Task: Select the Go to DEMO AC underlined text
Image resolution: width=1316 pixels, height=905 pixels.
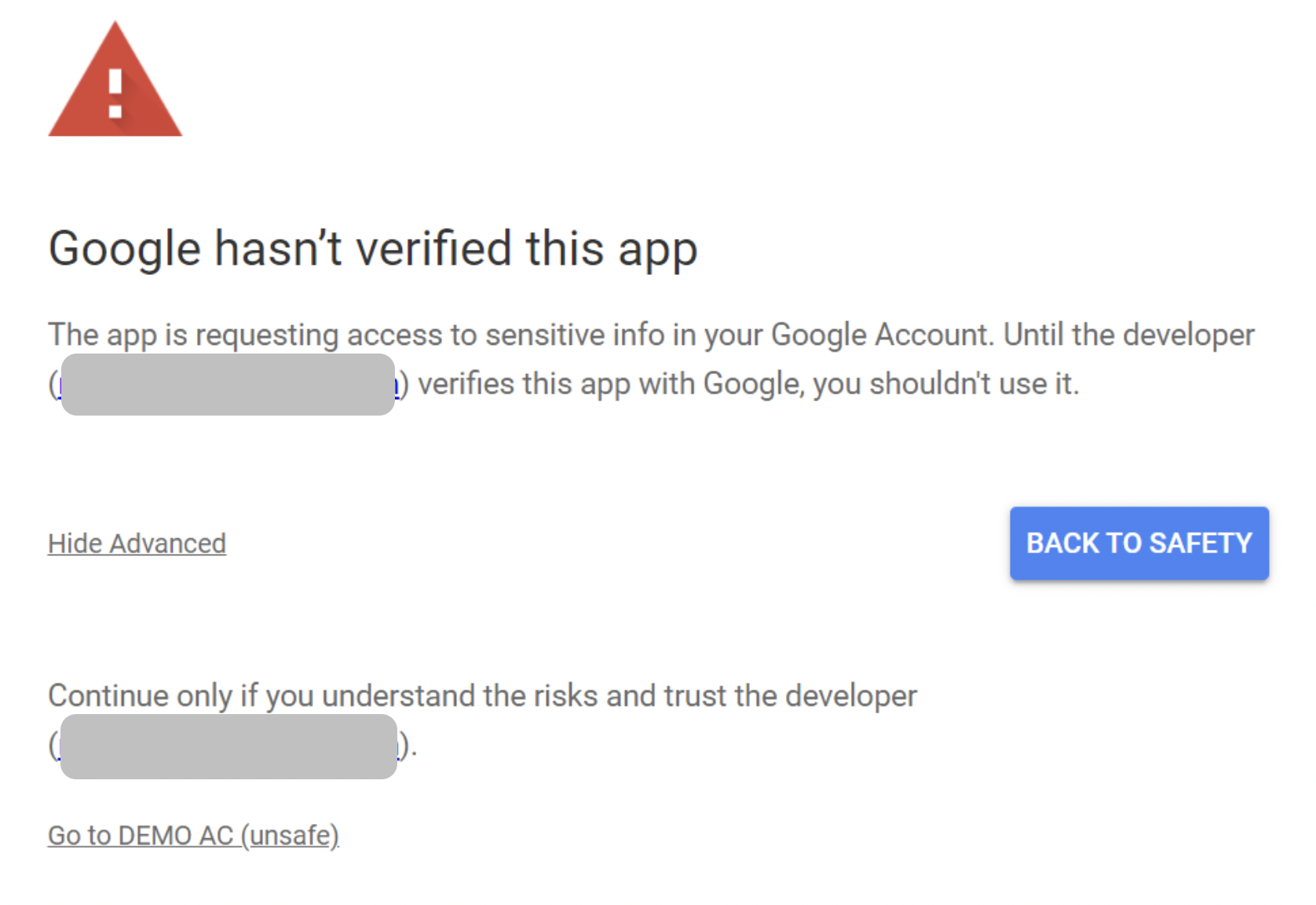Action: [141, 835]
